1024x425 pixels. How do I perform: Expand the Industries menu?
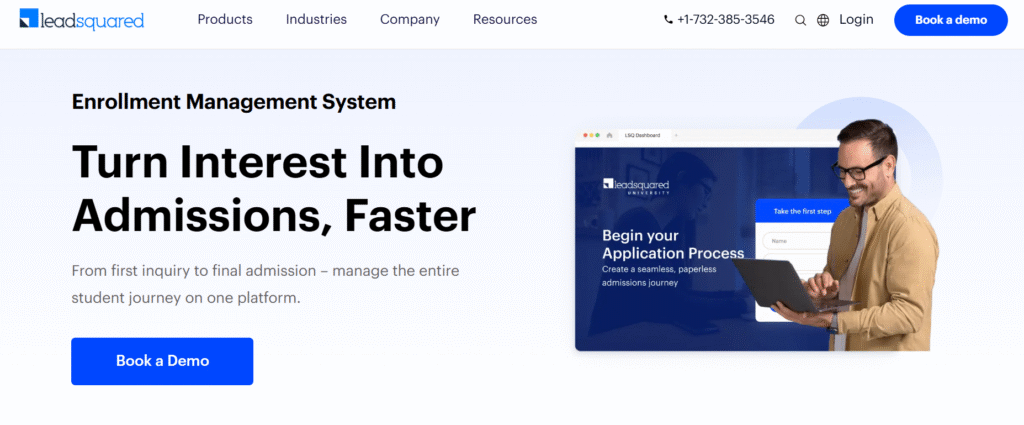(316, 20)
